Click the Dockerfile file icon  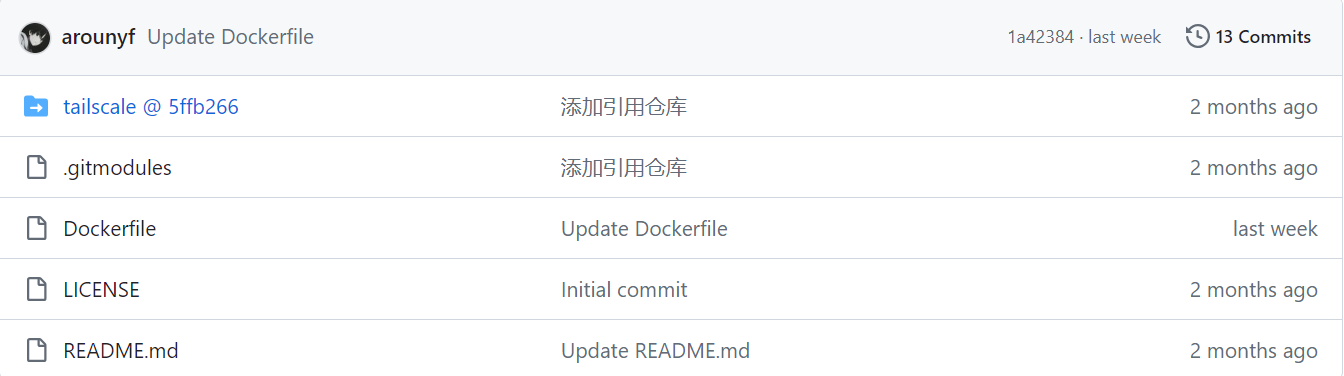click(x=36, y=229)
